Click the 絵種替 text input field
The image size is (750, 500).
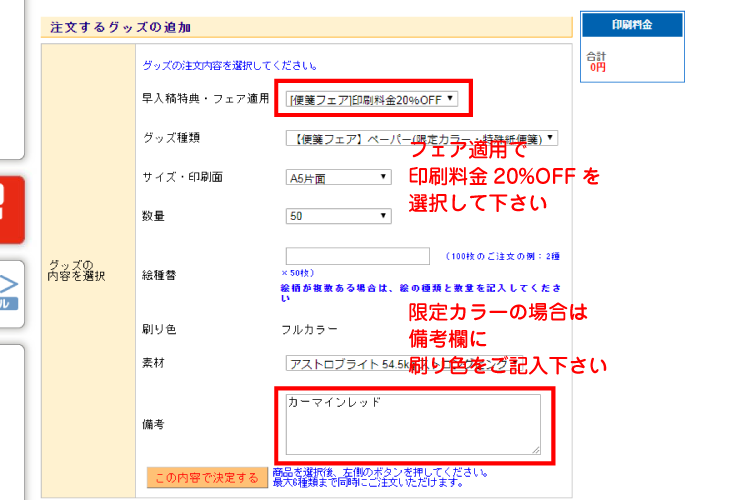[x=358, y=256]
